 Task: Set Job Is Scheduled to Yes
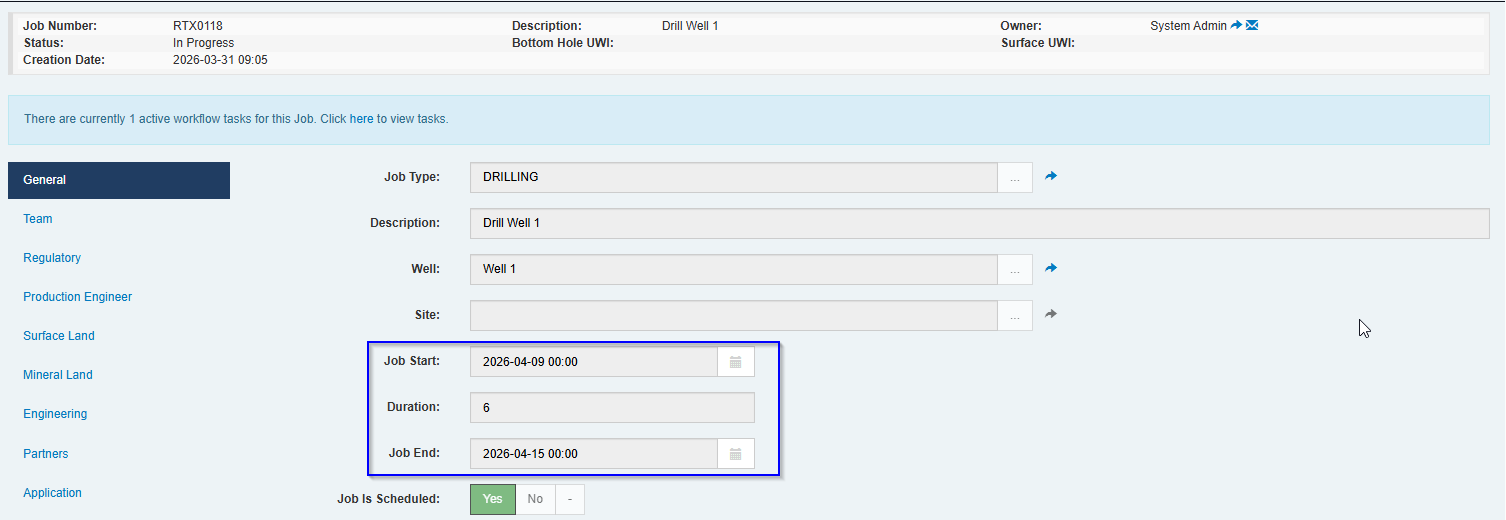tap(493, 499)
